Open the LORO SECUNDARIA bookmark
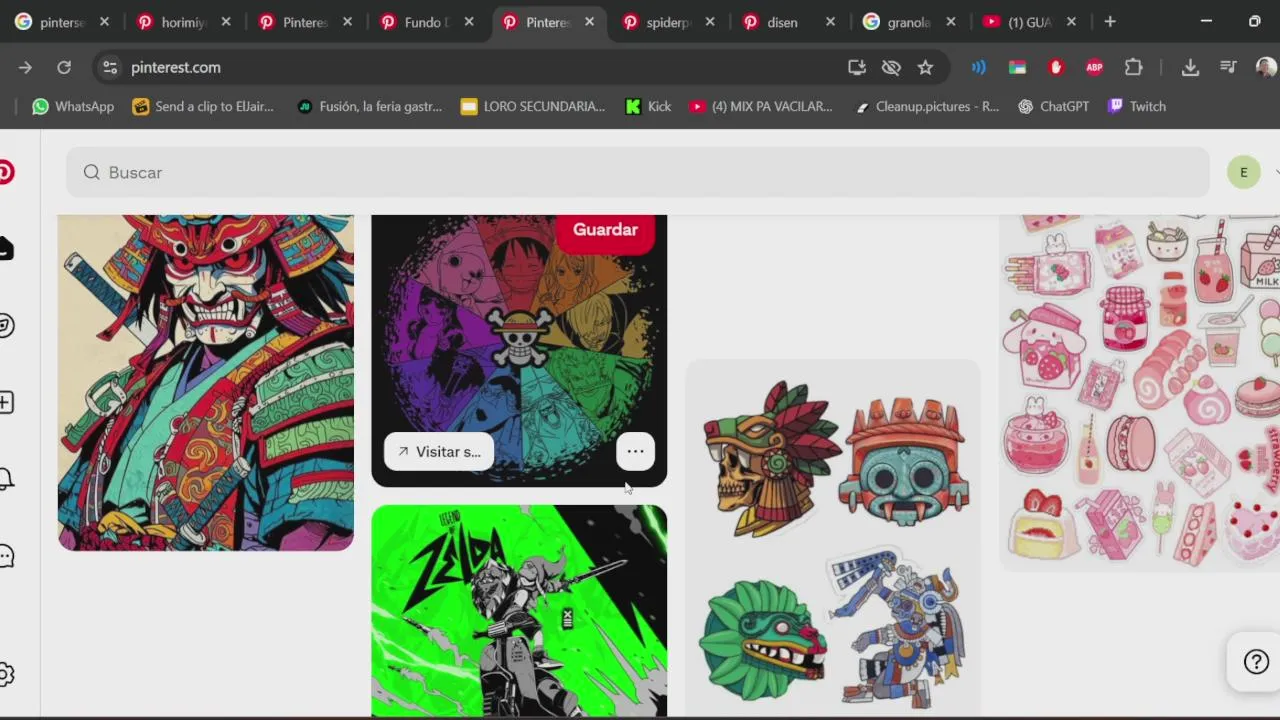Screen dimensions: 1280x720 (532, 106)
